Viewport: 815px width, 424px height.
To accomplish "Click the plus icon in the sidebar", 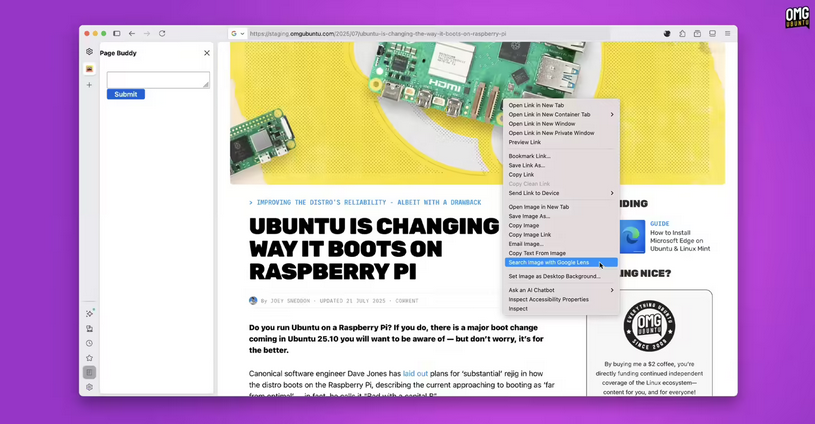I will click(x=89, y=85).
